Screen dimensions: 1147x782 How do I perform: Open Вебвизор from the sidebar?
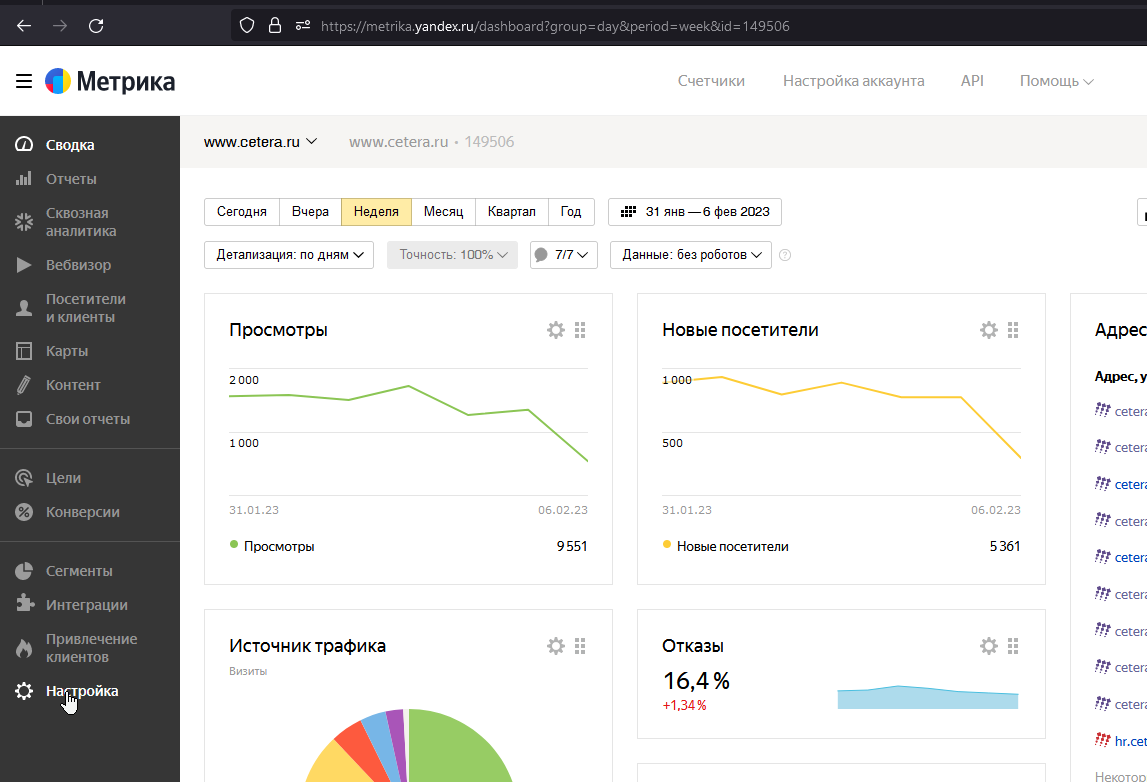coord(78,265)
